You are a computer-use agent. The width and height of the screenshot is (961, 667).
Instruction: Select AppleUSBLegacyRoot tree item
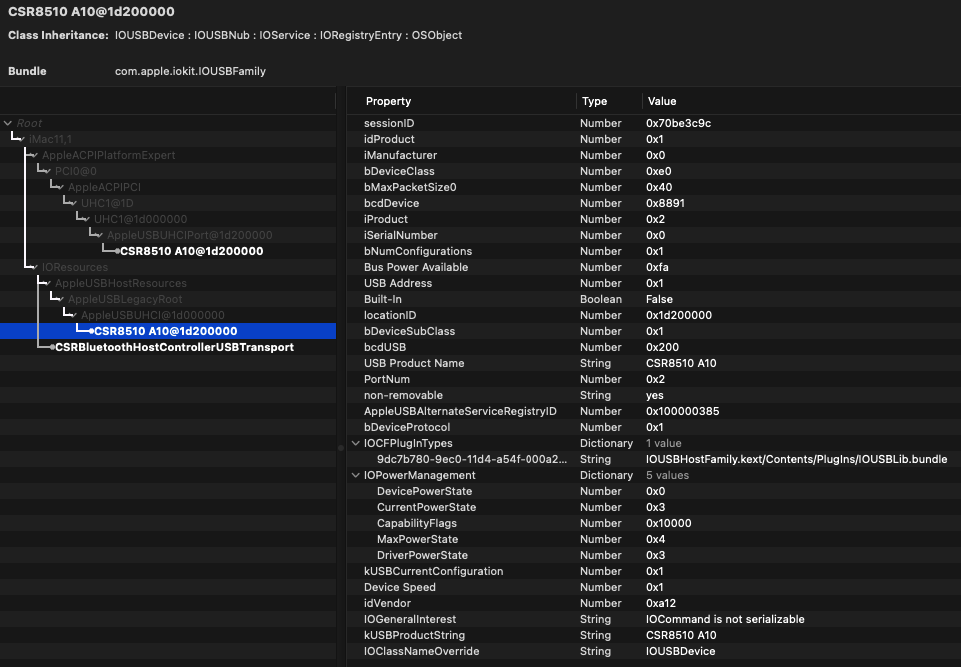tap(125, 299)
